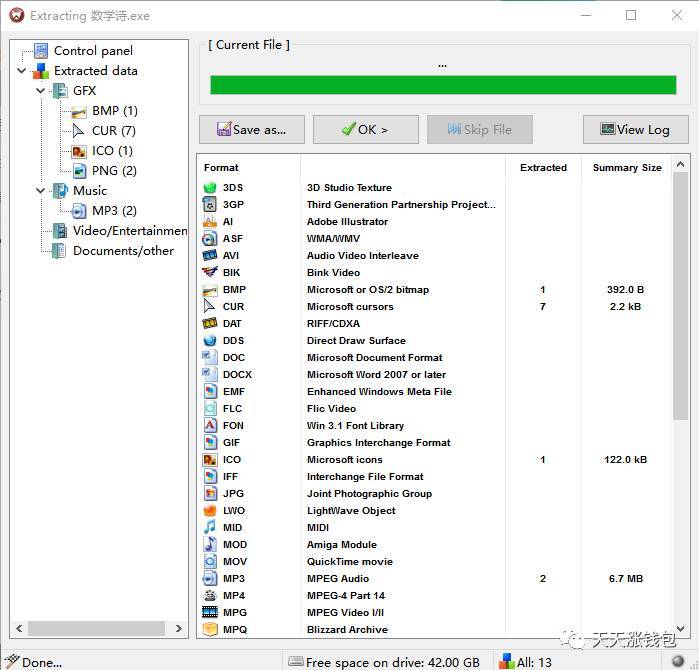Click the MPG filmstrip icon
The height and width of the screenshot is (670, 699).
point(210,612)
